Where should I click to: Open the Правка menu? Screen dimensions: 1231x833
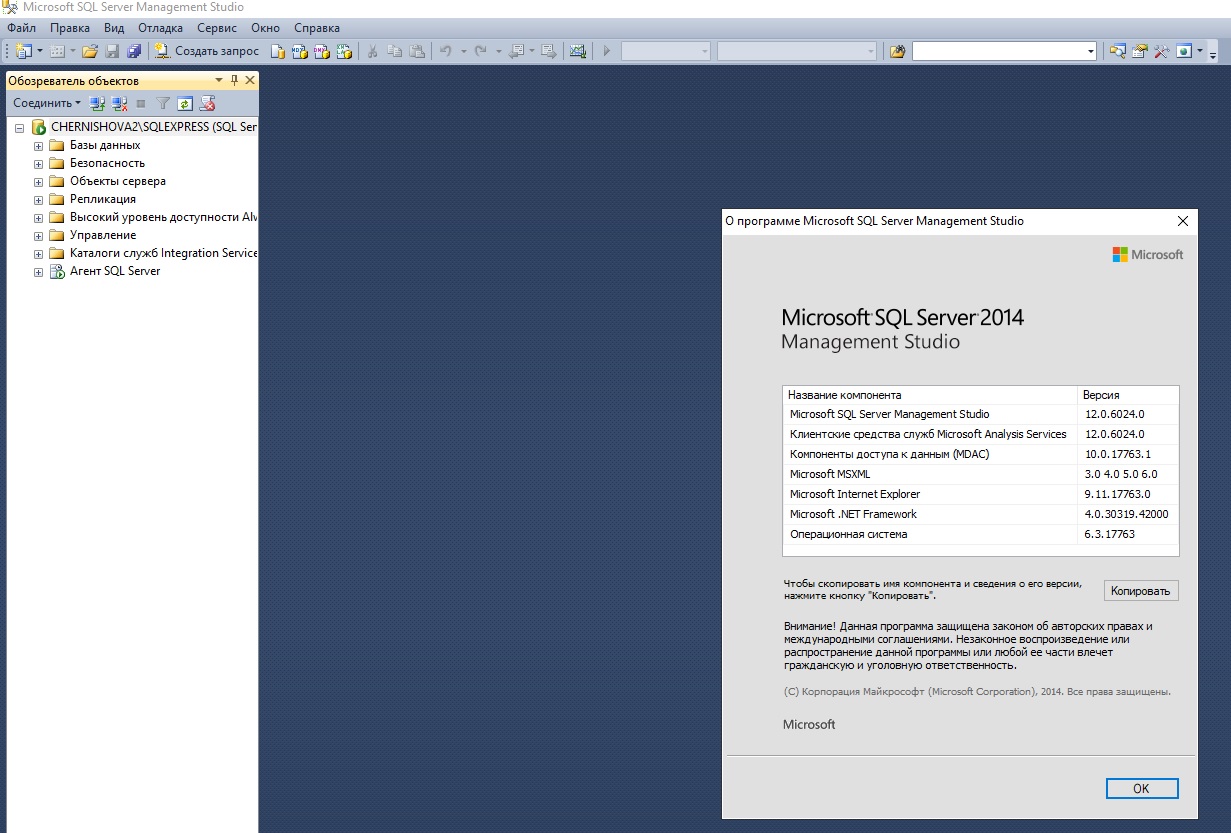pyautogui.click(x=70, y=28)
